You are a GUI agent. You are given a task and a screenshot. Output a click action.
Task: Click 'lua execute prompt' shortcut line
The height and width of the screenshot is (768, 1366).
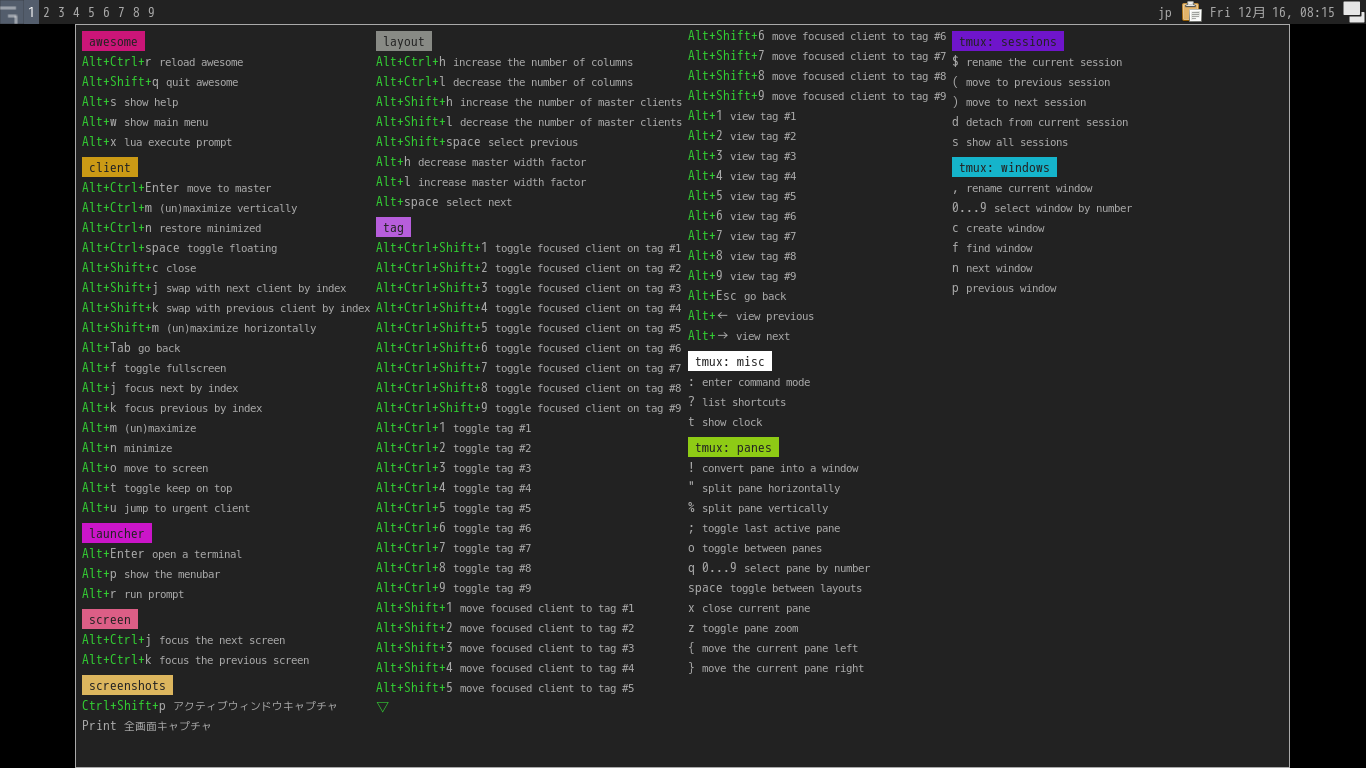tap(157, 142)
